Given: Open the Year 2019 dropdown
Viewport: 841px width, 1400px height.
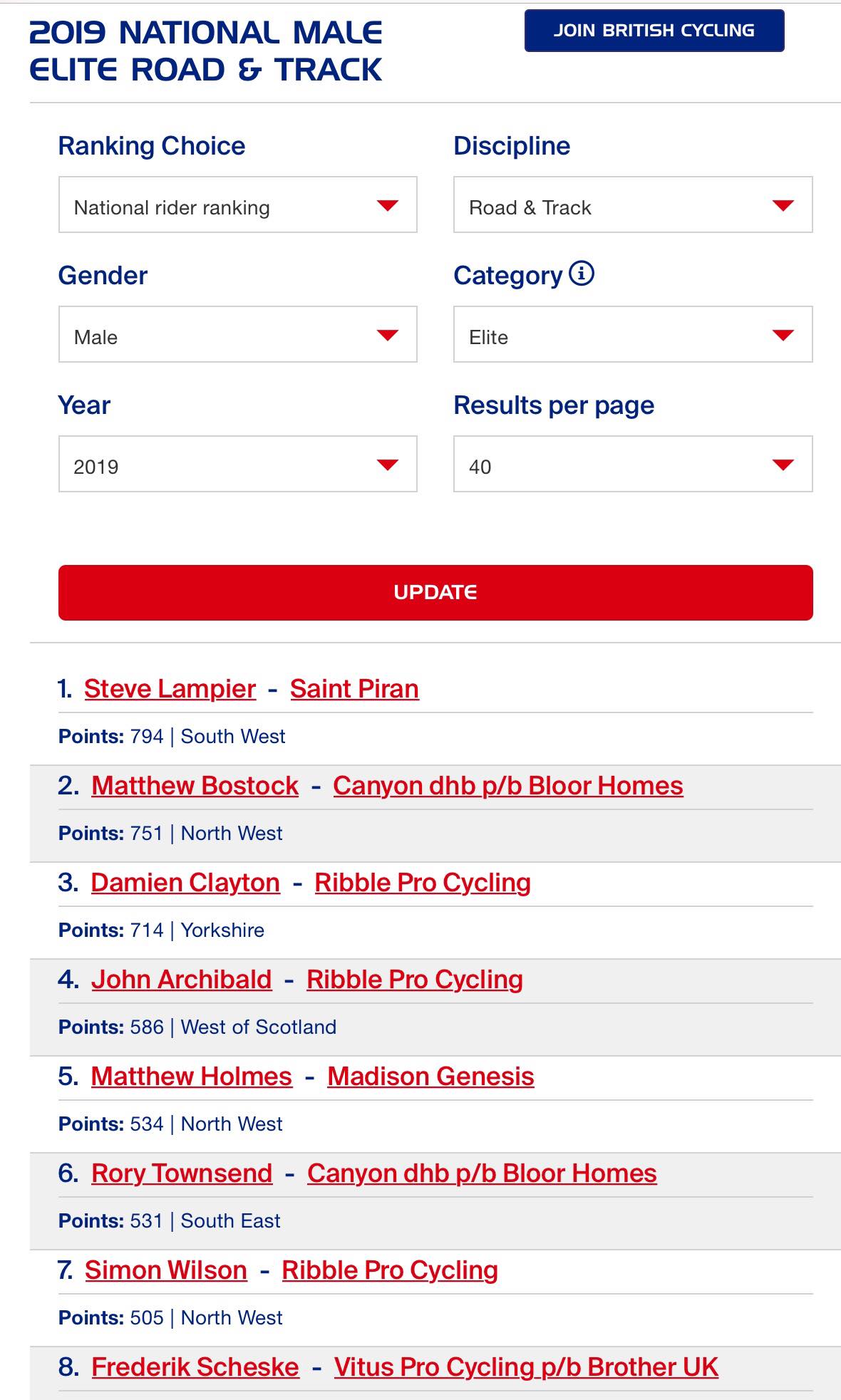Looking at the screenshot, I should [237, 464].
